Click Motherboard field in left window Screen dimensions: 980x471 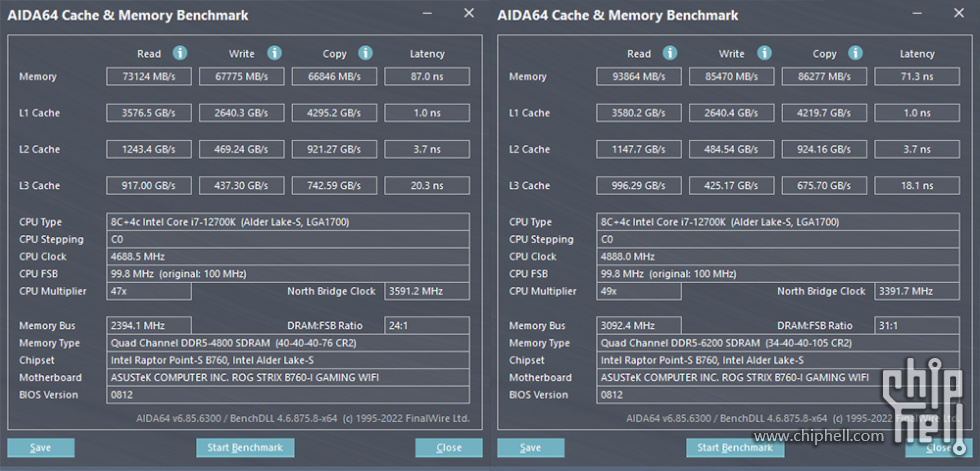pyautogui.click(x=288, y=377)
